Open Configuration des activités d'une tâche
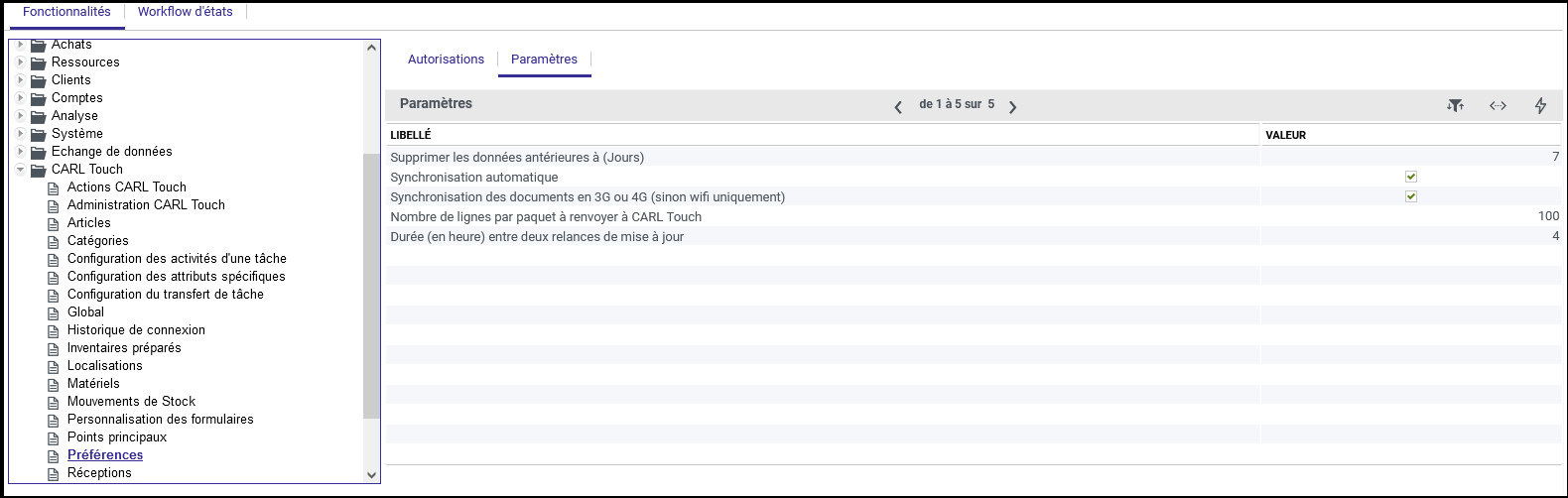Image resolution: width=1568 pixels, height=498 pixels. pos(177,259)
